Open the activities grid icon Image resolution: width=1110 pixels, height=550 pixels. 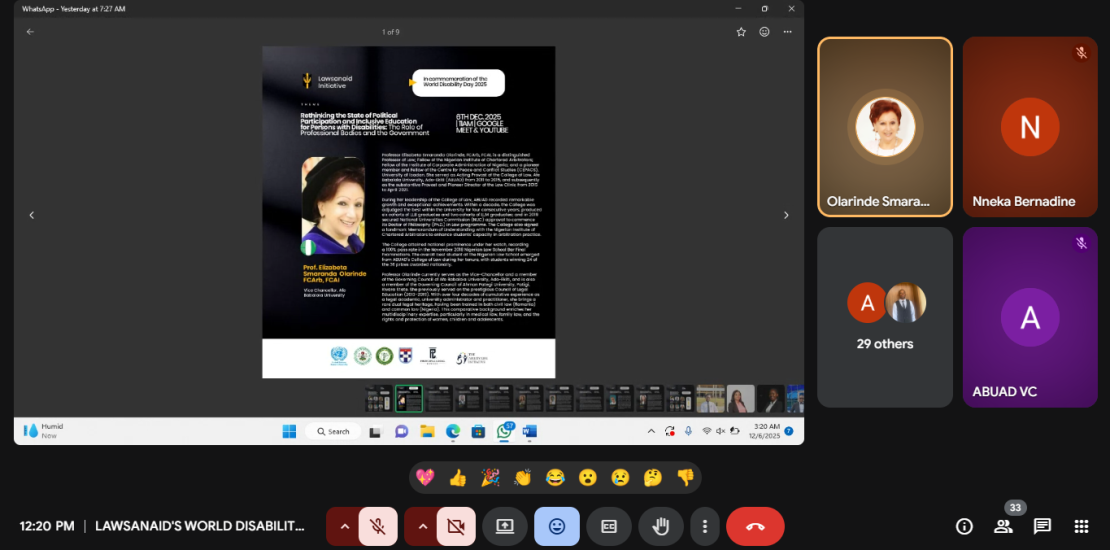coord(1081,526)
